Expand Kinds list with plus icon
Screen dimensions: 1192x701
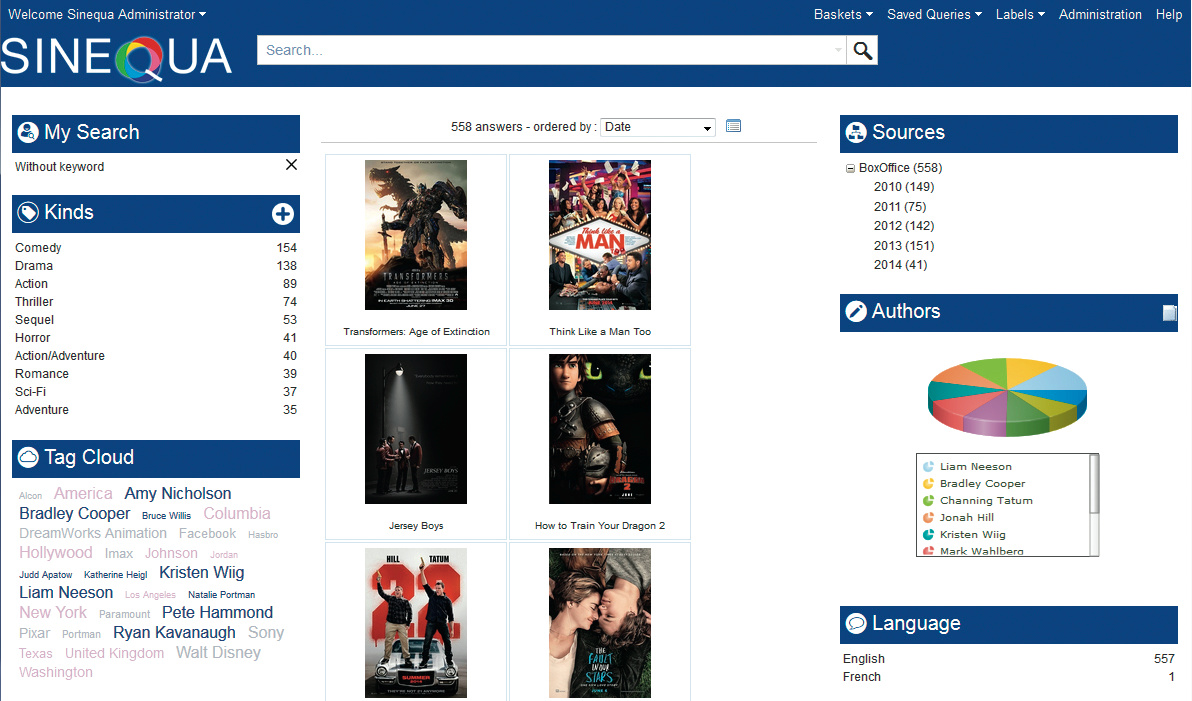point(282,213)
